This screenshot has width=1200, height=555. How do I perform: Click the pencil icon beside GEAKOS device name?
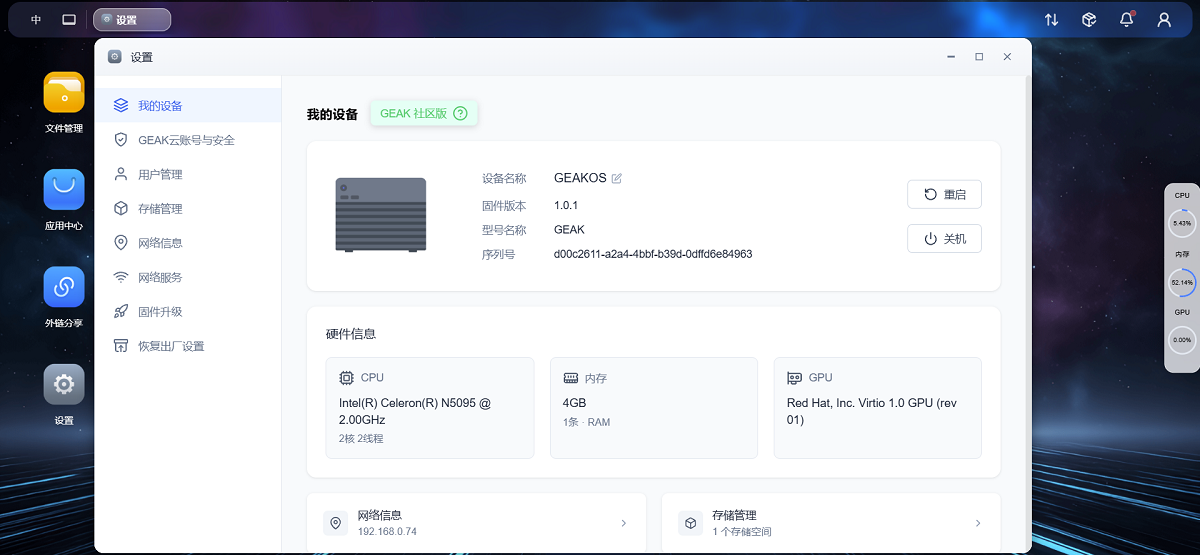(617, 178)
